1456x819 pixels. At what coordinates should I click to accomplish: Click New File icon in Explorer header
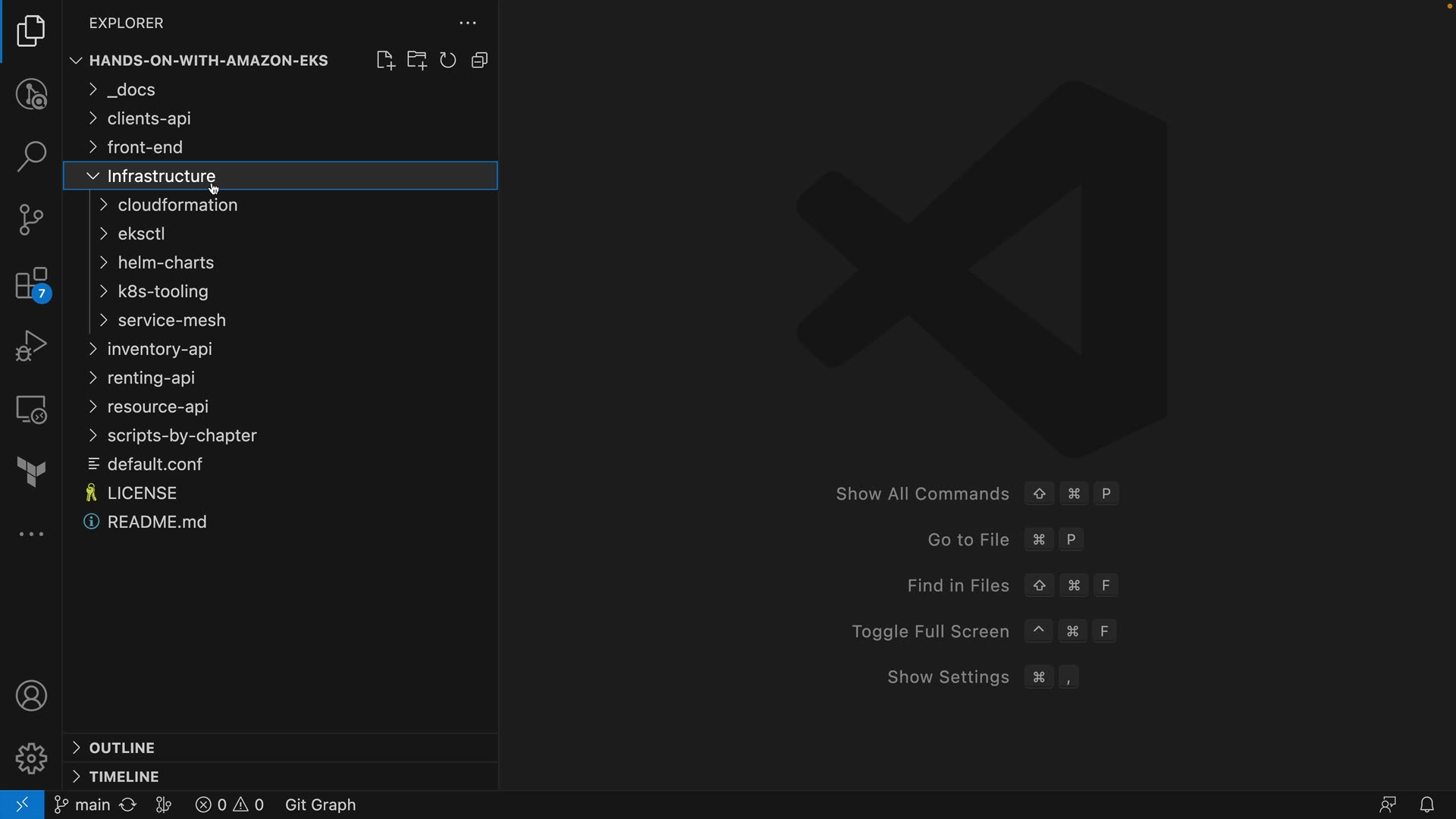click(x=385, y=61)
